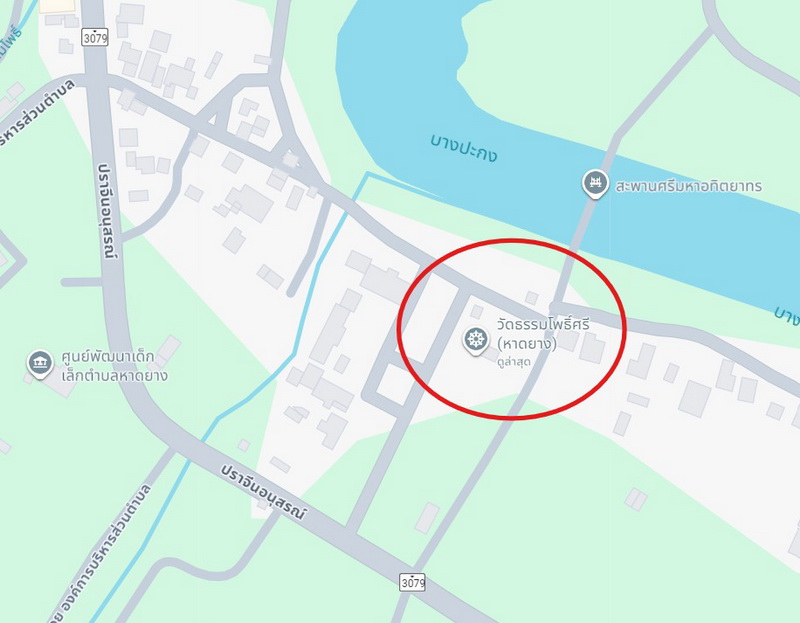The height and width of the screenshot is (623, 800).
Task: Click the vertical ปราจีนอนุสรณ์ road label
Action: point(109,210)
